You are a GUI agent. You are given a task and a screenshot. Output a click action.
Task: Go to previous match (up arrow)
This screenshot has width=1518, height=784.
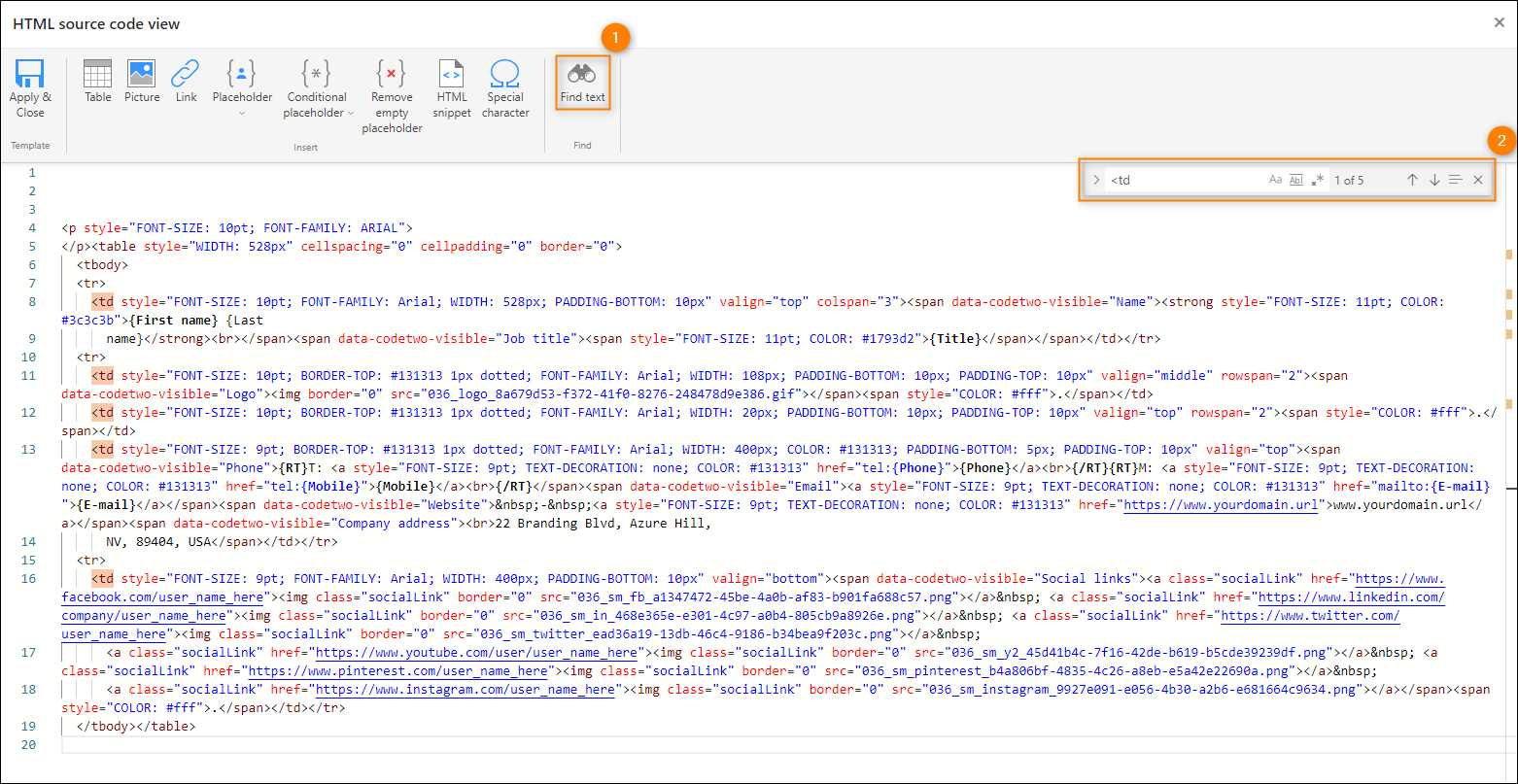coord(1412,180)
